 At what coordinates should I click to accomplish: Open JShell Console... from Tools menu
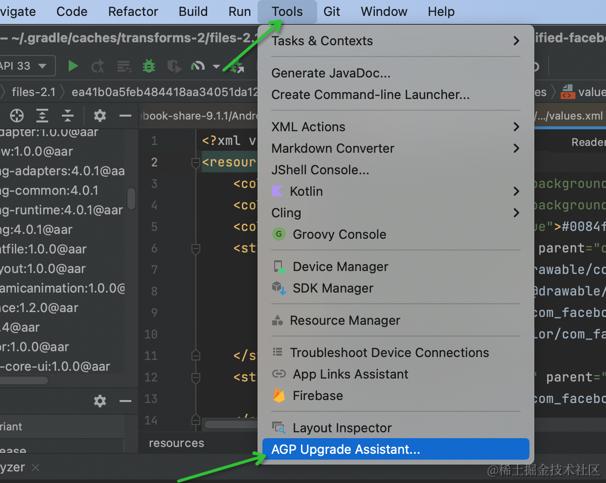pyautogui.click(x=395, y=170)
